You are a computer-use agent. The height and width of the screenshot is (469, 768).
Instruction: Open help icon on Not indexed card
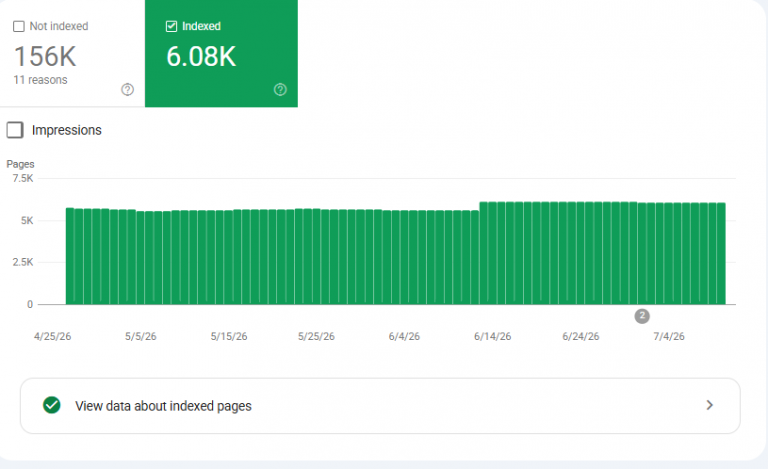(127, 90)
